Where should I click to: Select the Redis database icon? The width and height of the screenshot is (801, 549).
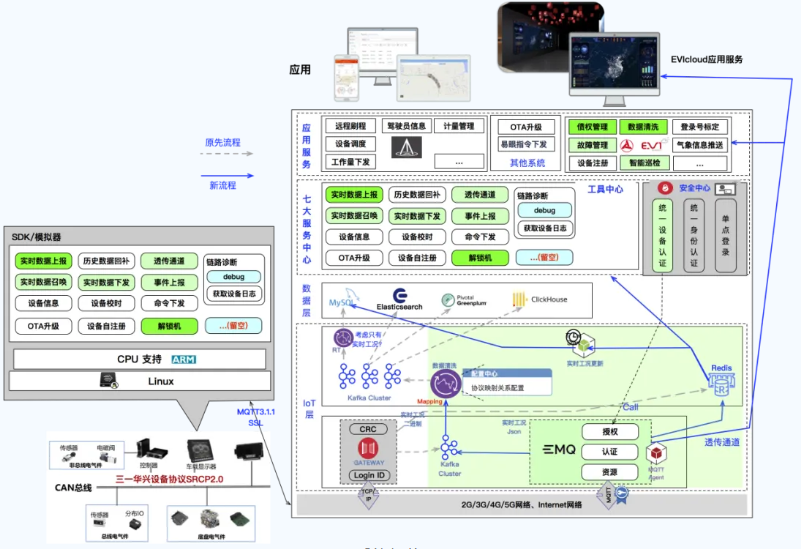pos(721,385)
